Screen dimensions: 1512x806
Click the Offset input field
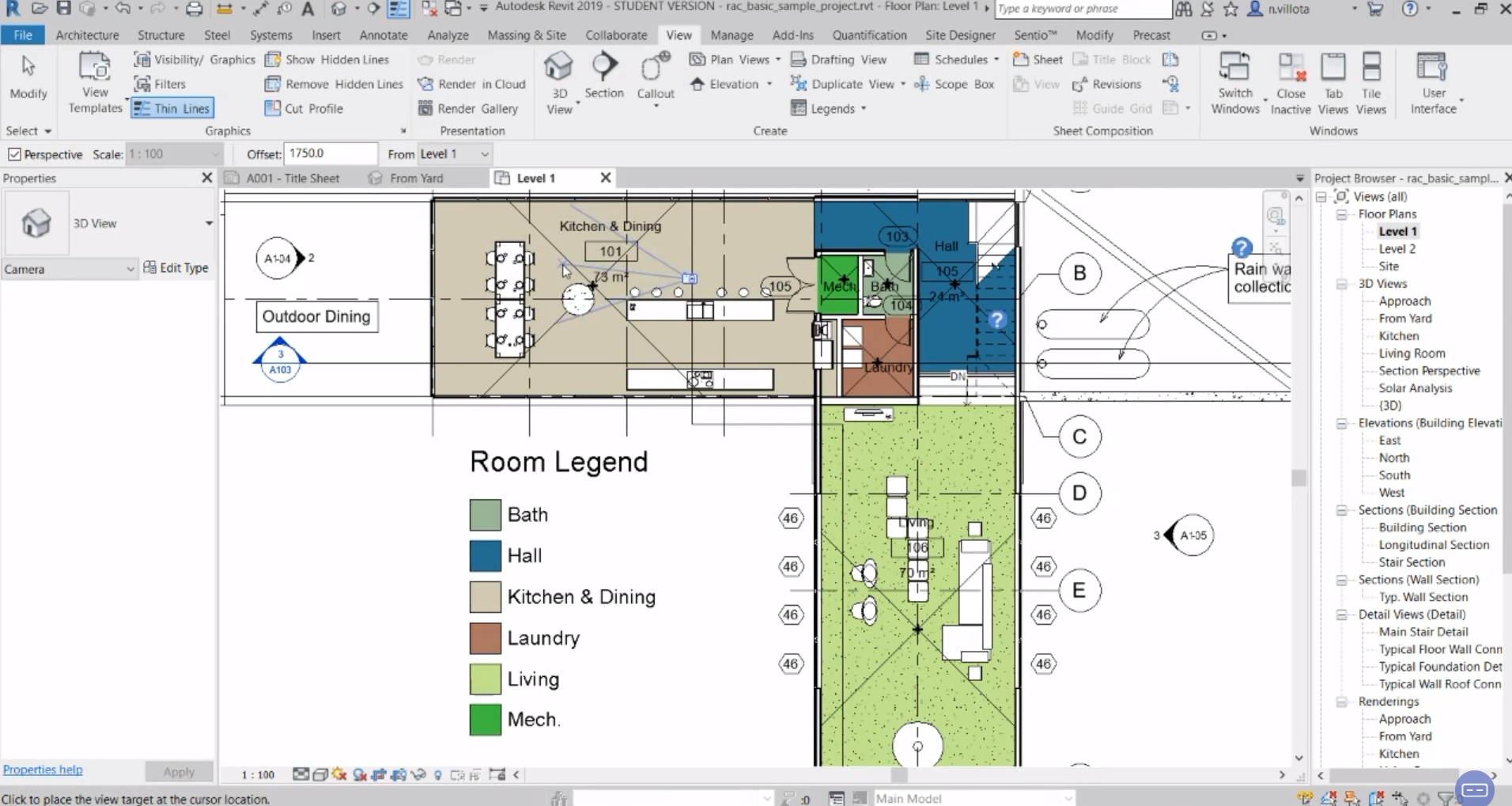[331, 153]
